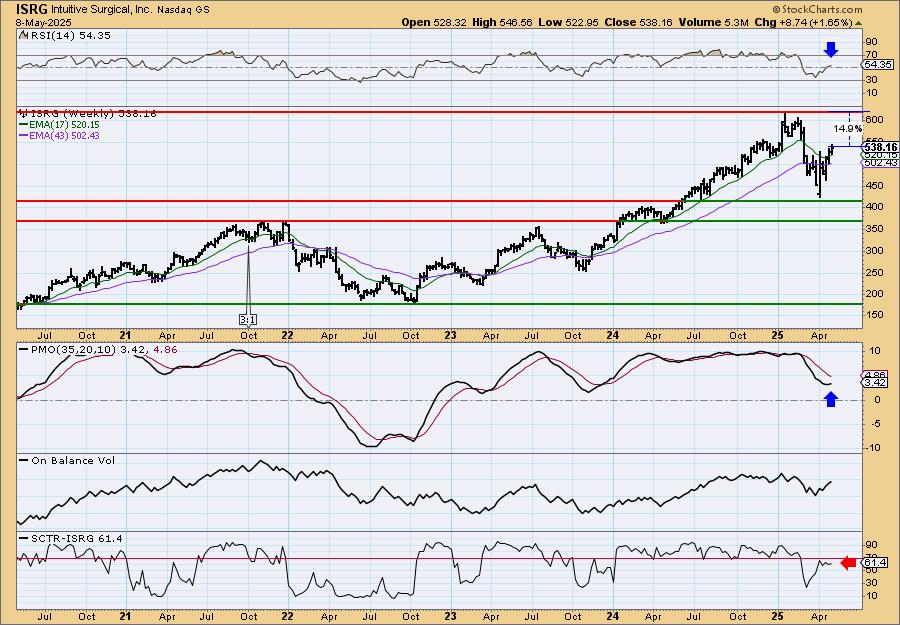Click the 3.42 value tag on the PMO axis
The height and width of the screenshot is (625, 900).
pyautogui.click(x=875, y=382)
